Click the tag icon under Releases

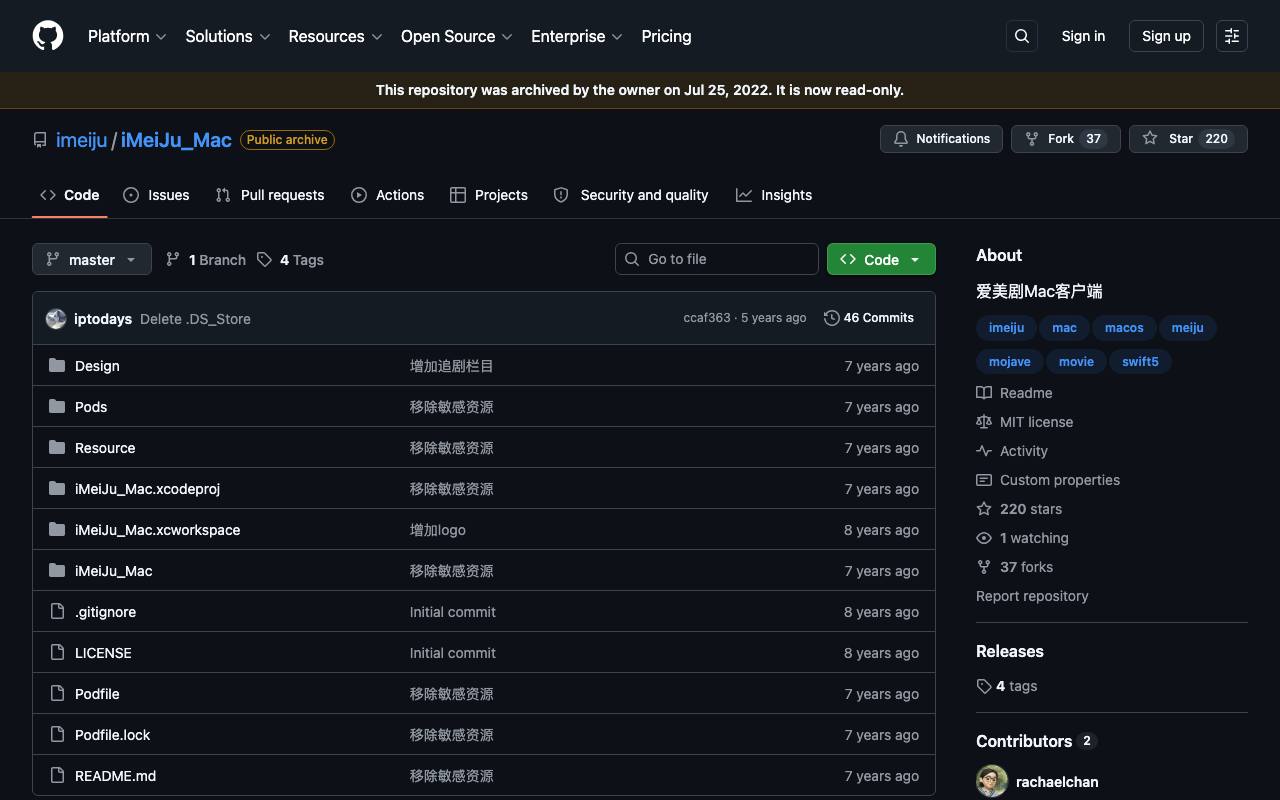coord(984,686)
